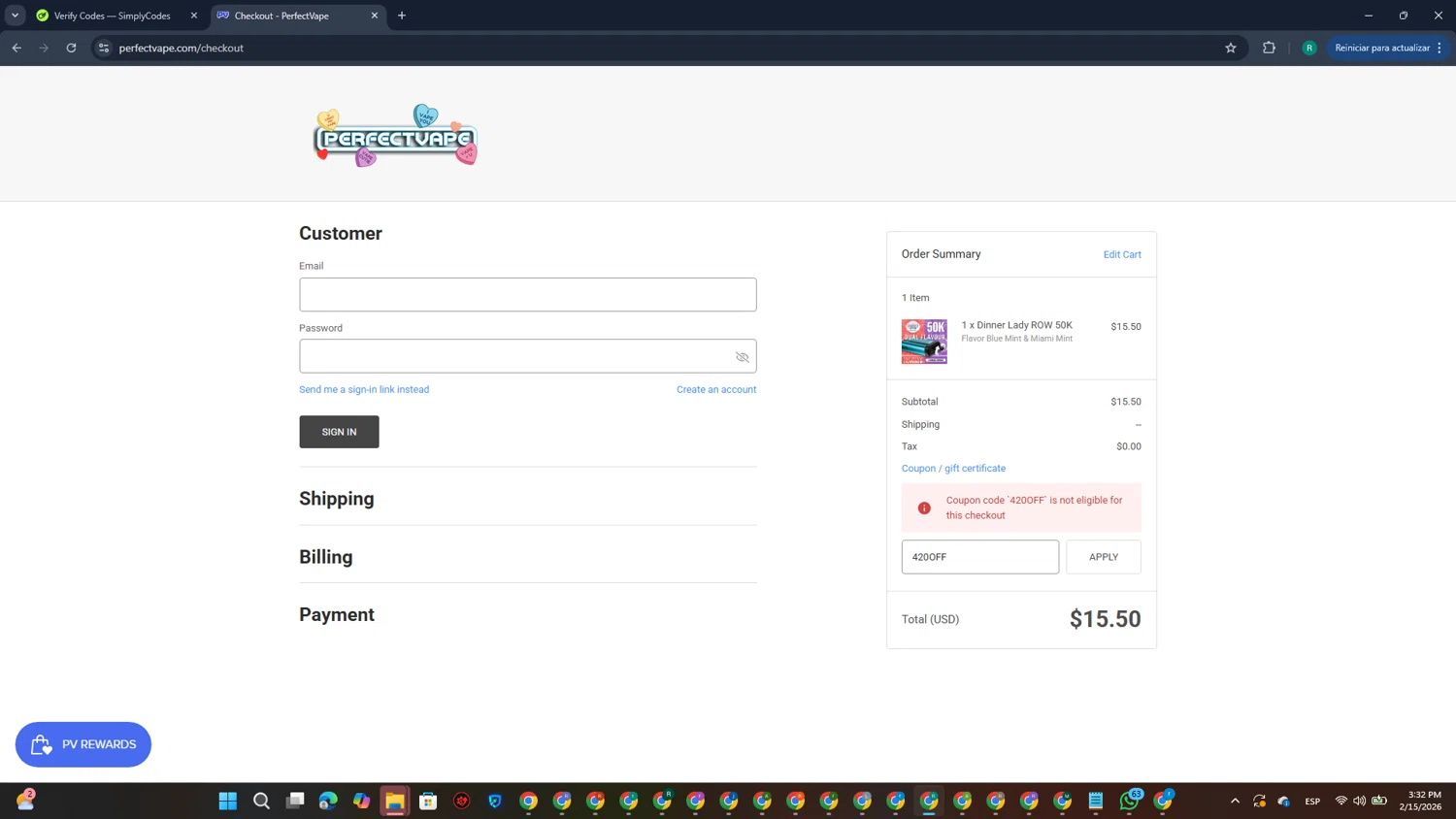The width and height of the screenshot is (1456, 819).
Task: Switch ESP keyboard language indicator
Action: pyautogui.click(x=1312, y=801)
